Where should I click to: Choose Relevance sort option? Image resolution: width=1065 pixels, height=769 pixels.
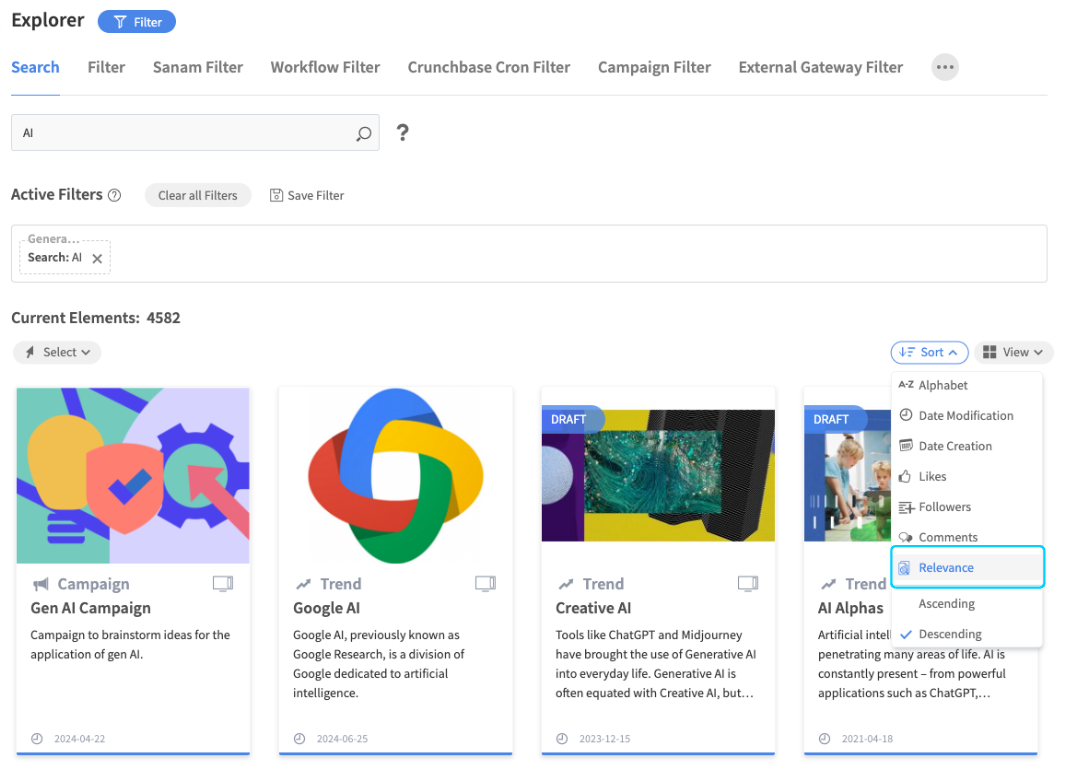click(x=946, y=567)
